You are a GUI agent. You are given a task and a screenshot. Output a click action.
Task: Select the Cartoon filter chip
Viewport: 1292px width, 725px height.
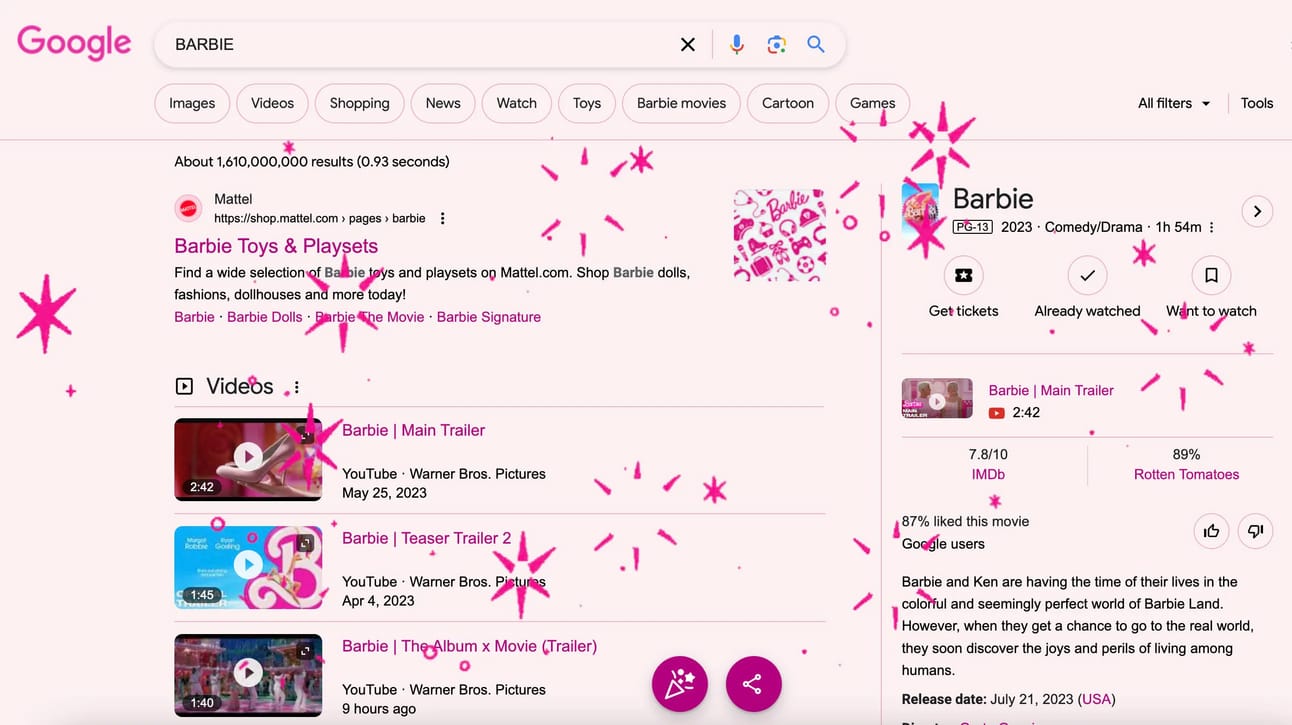788,103
